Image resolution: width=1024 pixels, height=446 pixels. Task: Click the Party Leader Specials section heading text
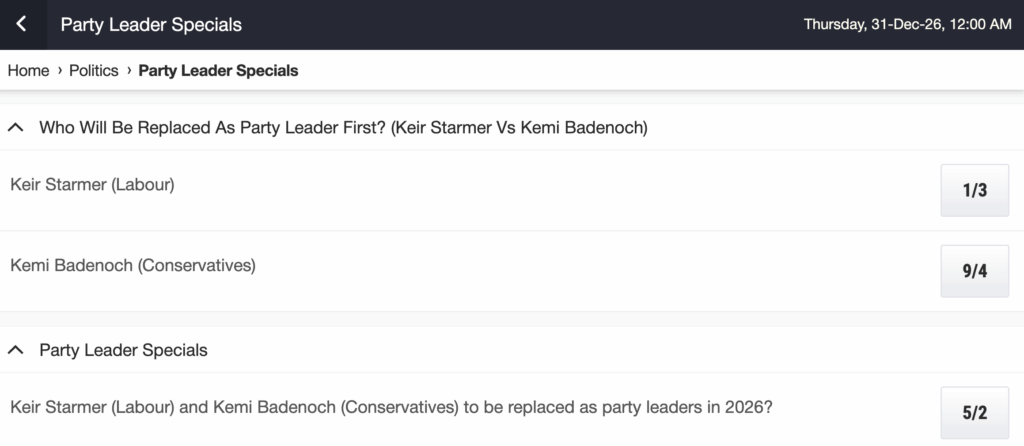pos(123,350)
